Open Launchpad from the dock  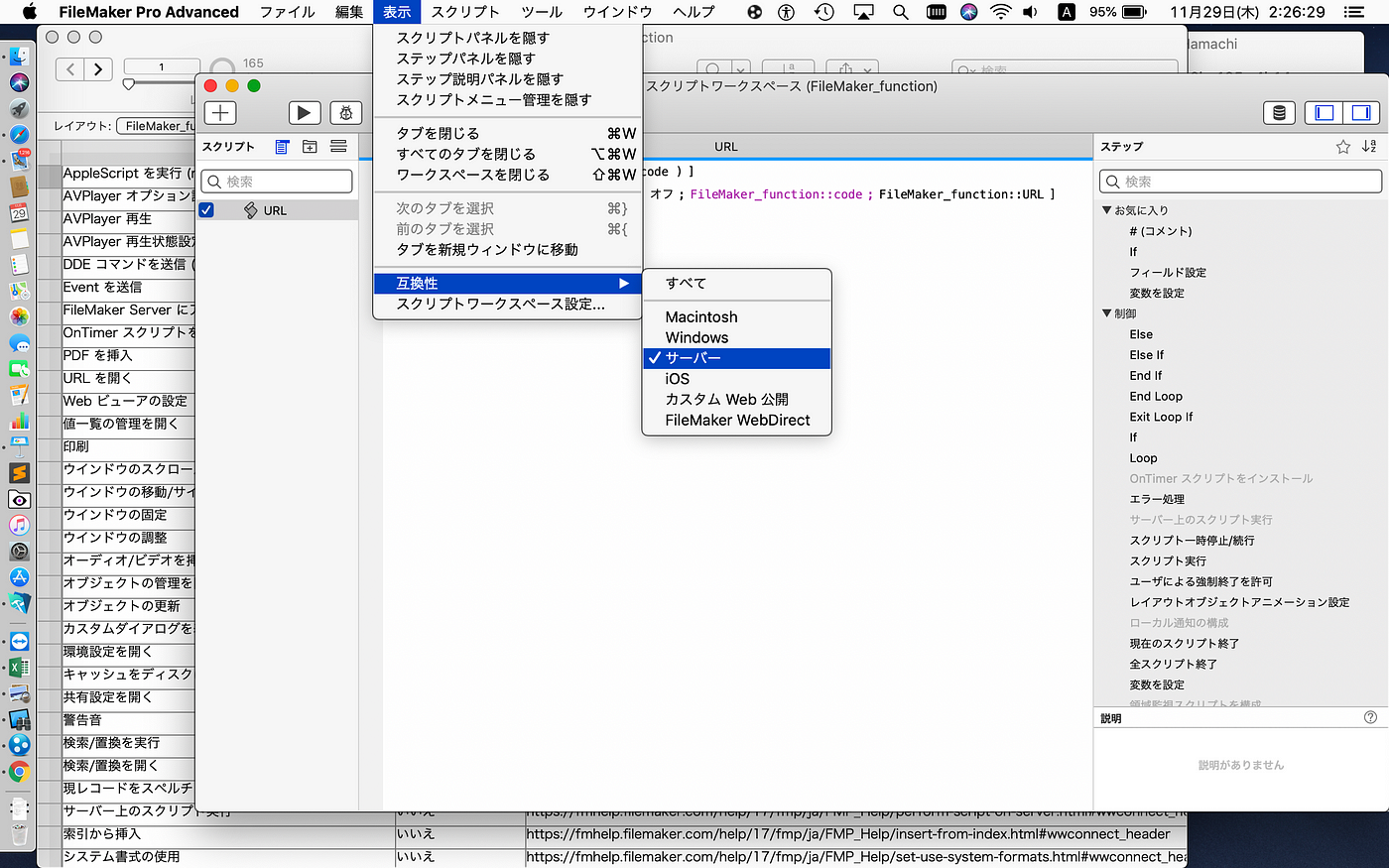[x=19, y=108]
